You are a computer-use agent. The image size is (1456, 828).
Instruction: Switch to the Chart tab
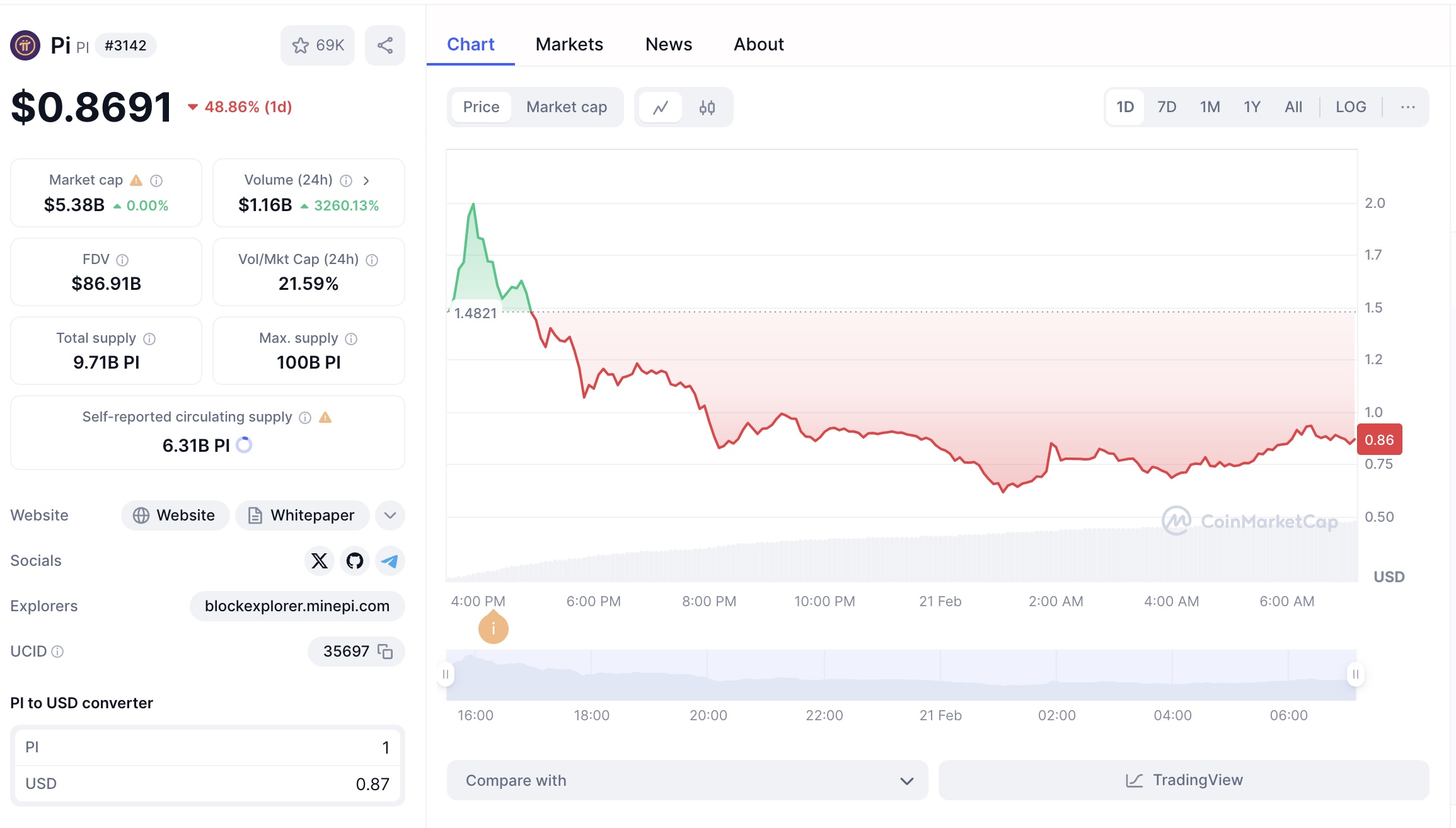point(470,44)
